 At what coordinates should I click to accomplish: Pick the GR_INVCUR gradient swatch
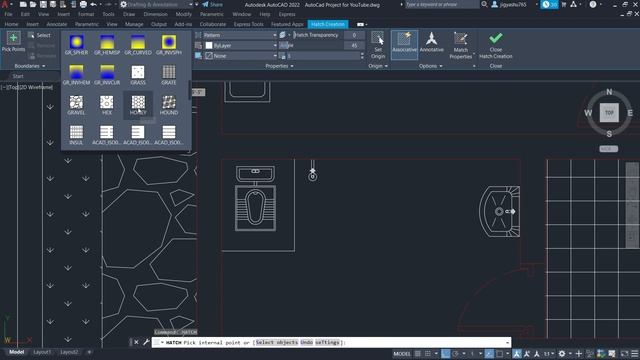point(107,75)
